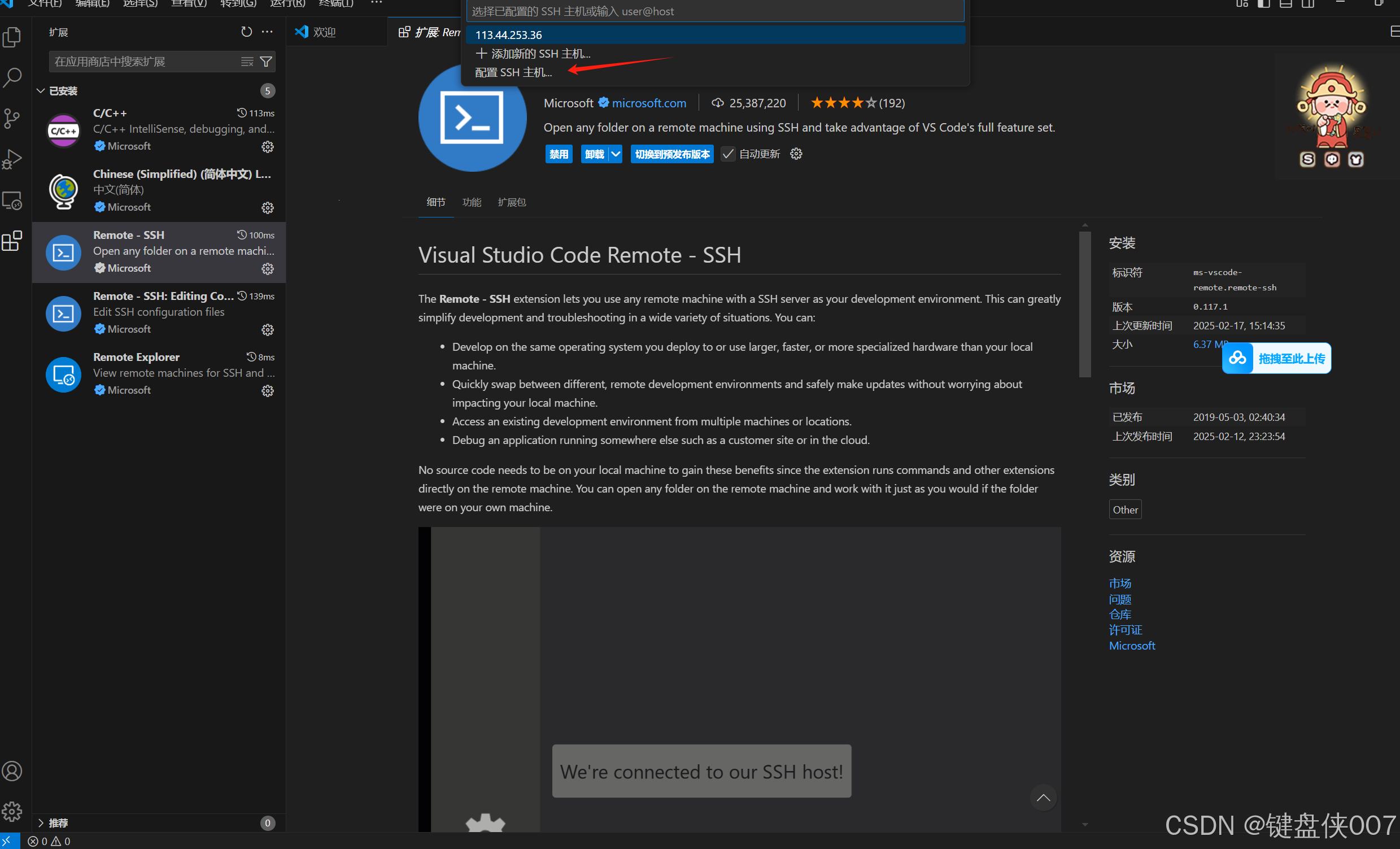
Task: Click remote window indicator in status bar
Action: [8, 841]
